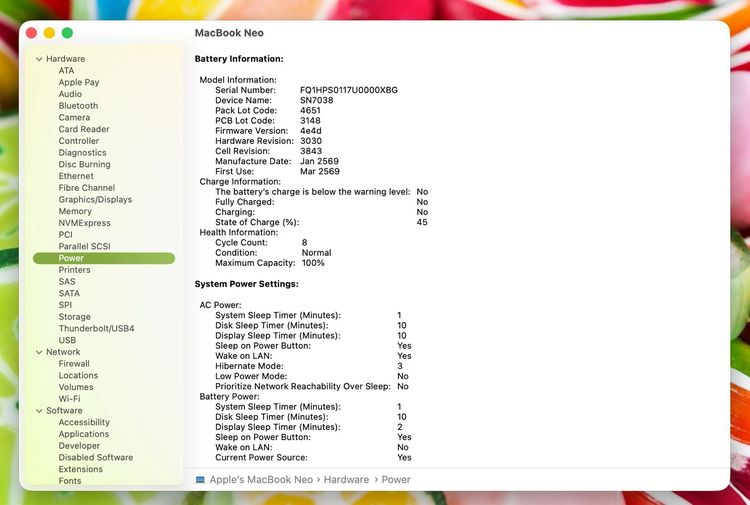Click Cycle Count value 8
The width and height of the screenshot is (750, 505).
(305, 242)
